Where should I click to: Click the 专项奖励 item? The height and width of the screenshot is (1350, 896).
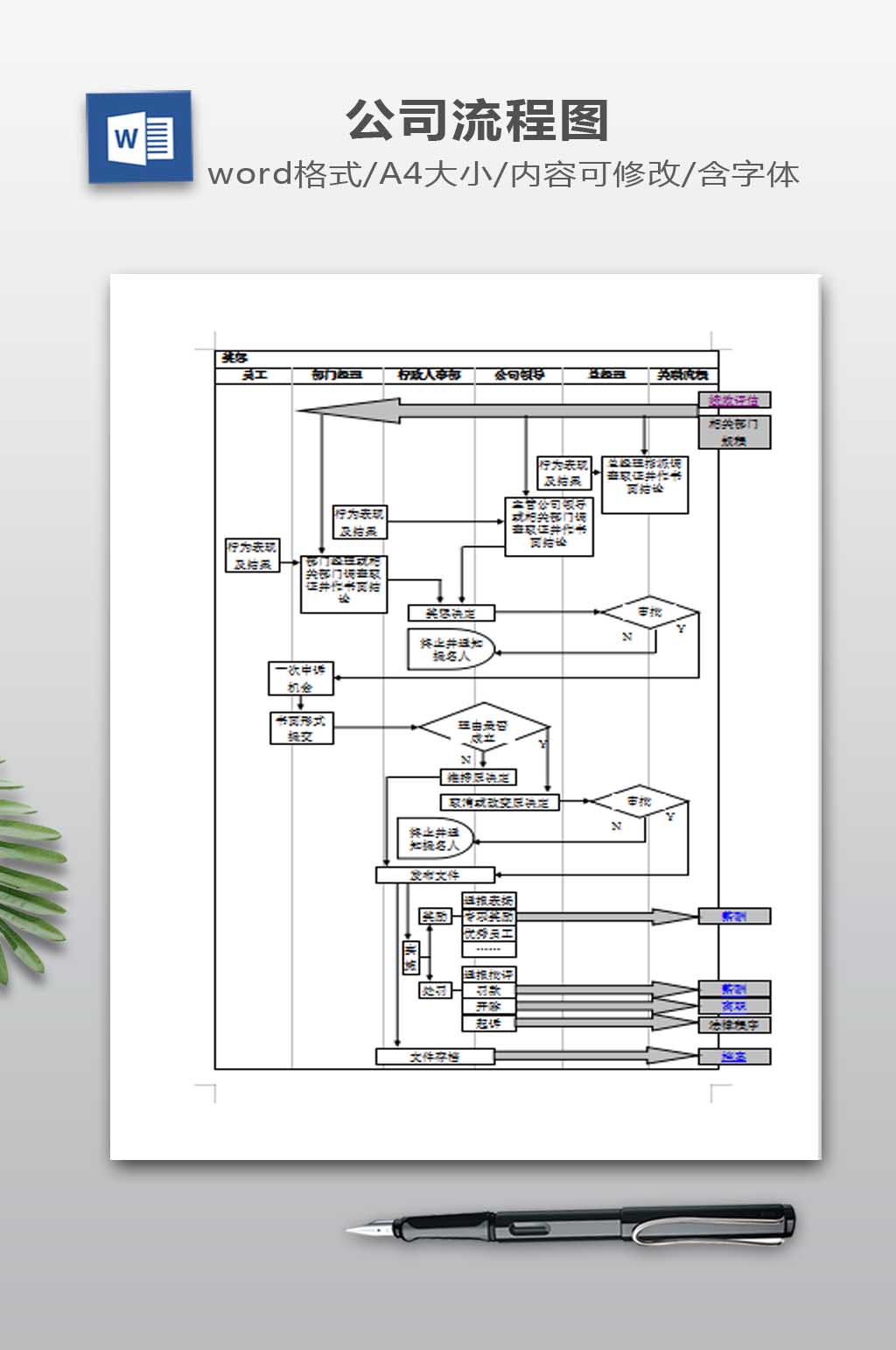(489, 917)
